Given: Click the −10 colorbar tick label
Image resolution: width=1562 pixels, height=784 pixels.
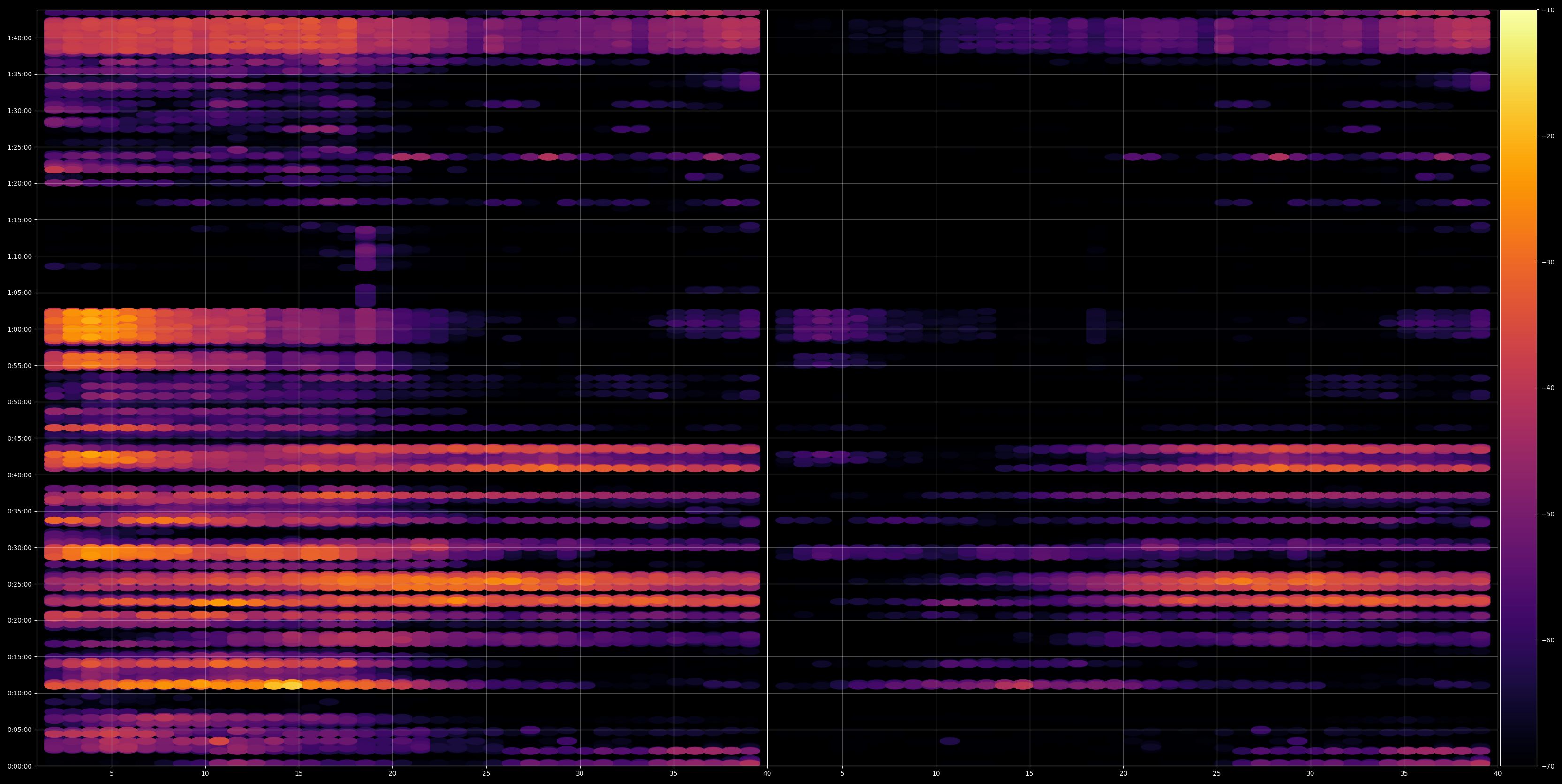Looking at the screenshot, I should (1548, 10).
